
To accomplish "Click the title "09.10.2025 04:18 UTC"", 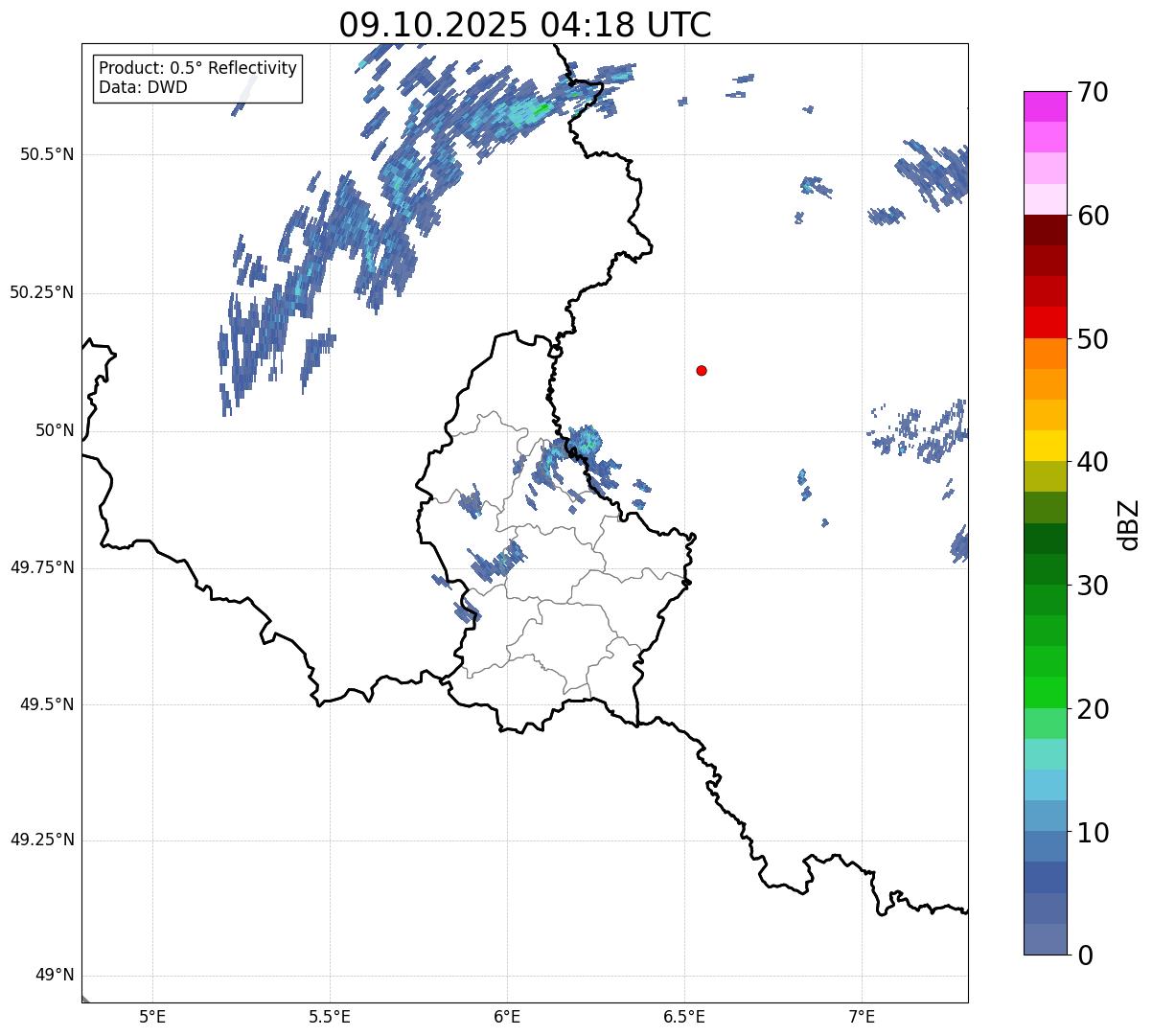I will 525,25.
